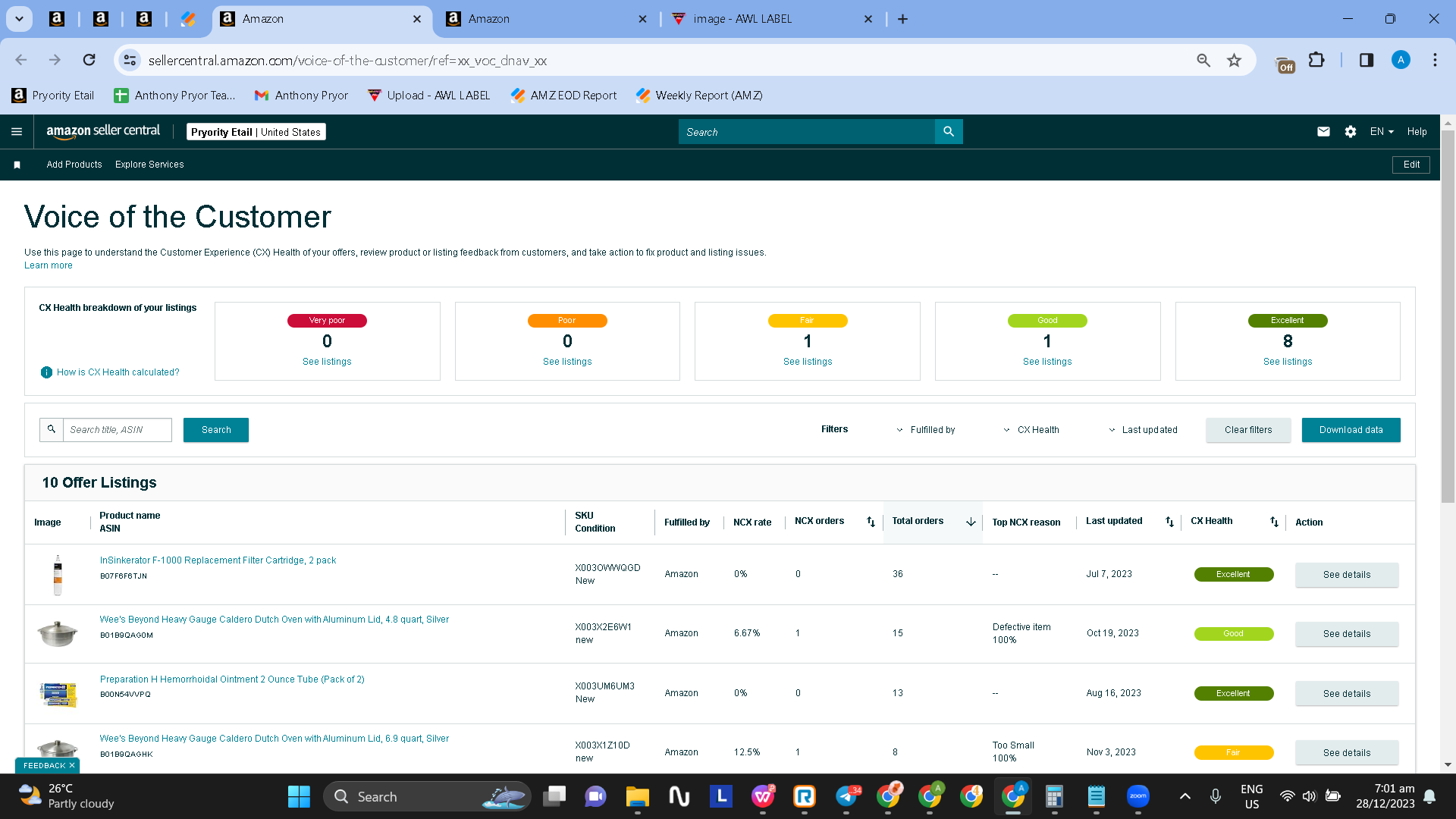Switch to the image - AWL LABEL tab

(773, 19)
